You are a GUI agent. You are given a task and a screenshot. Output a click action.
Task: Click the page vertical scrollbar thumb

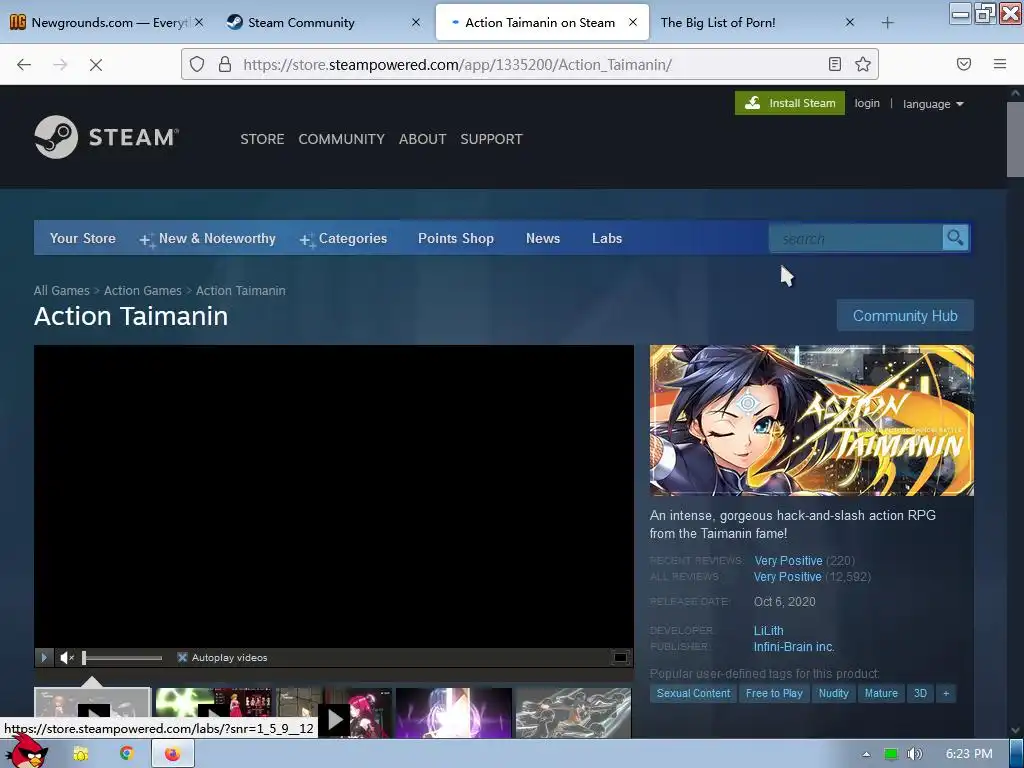(x=1015, y=138)
